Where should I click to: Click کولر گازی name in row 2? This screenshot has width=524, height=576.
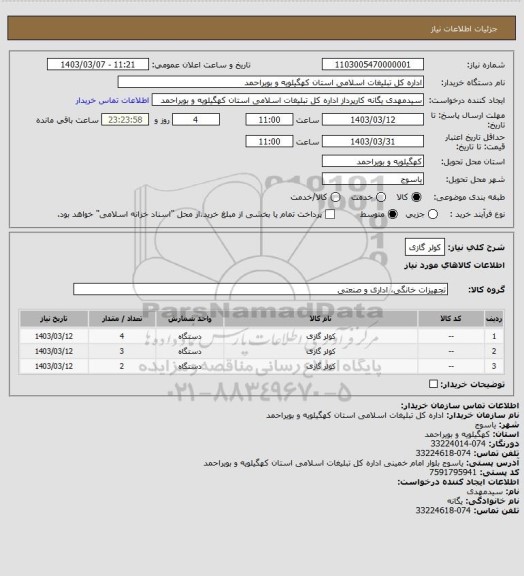coord(320,351)
